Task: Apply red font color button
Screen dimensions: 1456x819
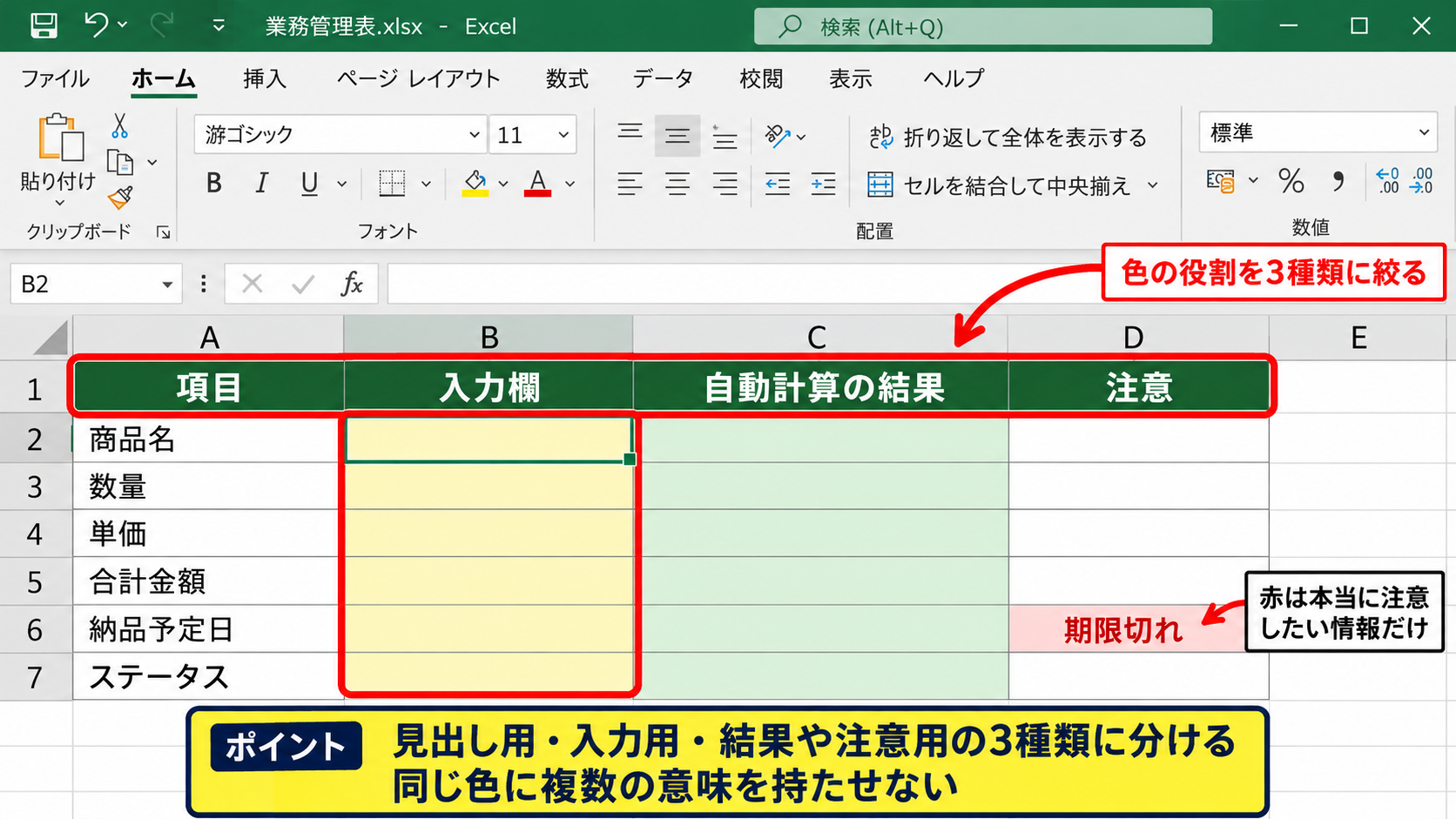Action: tap(538, 184)
